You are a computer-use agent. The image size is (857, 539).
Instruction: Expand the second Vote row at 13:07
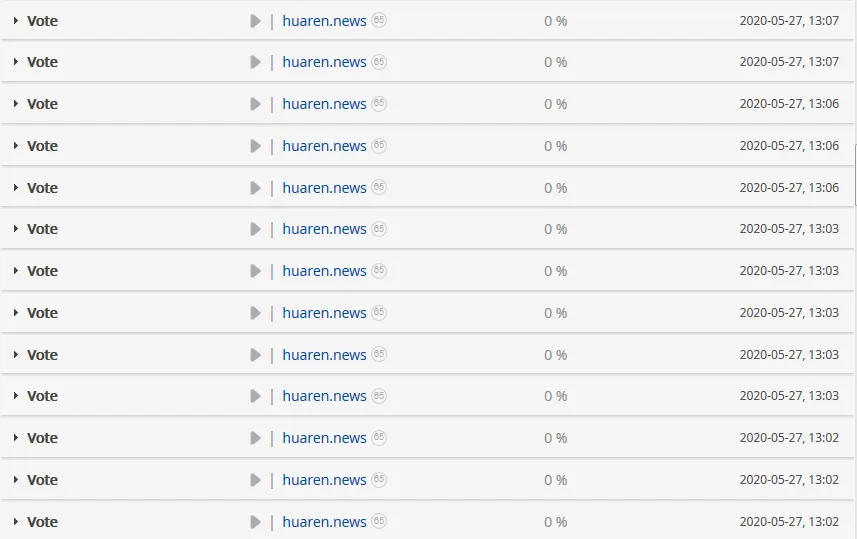tap(16, 62)
